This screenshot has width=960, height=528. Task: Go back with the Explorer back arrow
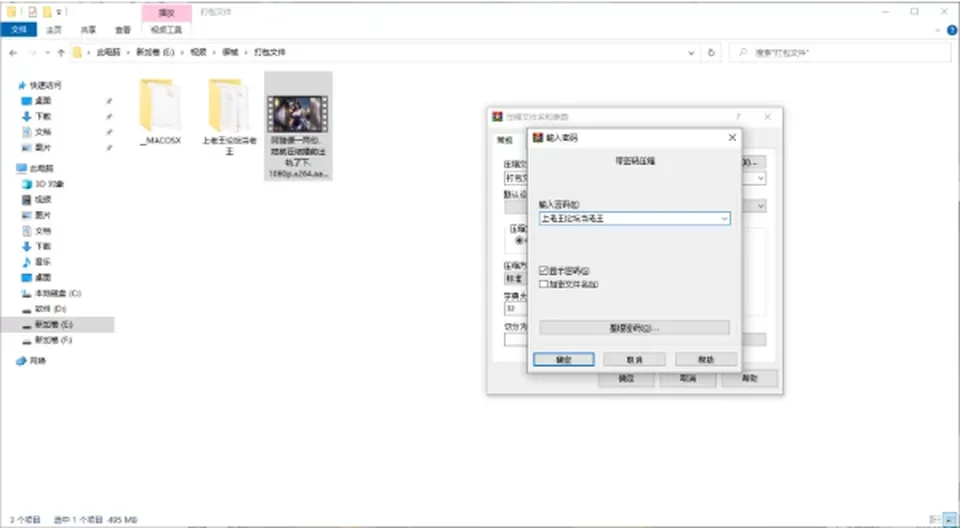click(x=13, y=53)
